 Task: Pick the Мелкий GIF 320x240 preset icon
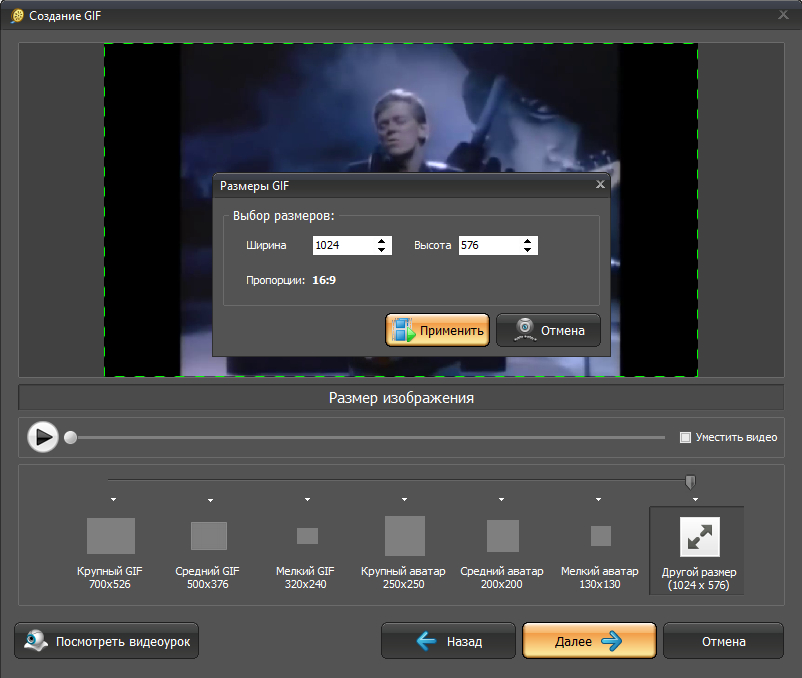[x=307, y=536]
